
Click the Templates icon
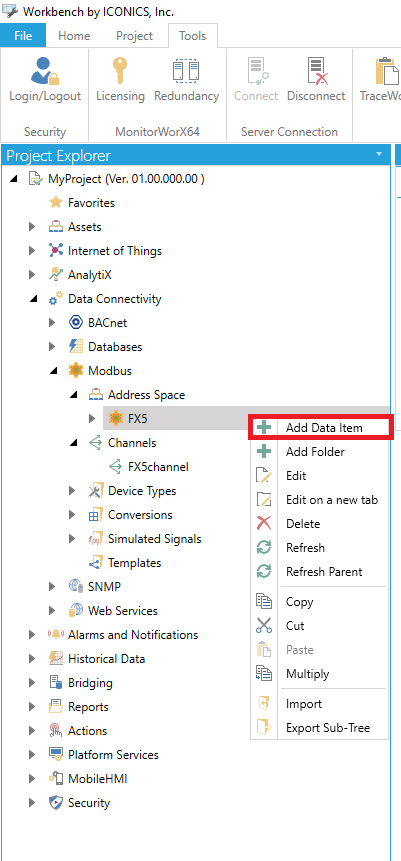96,563
